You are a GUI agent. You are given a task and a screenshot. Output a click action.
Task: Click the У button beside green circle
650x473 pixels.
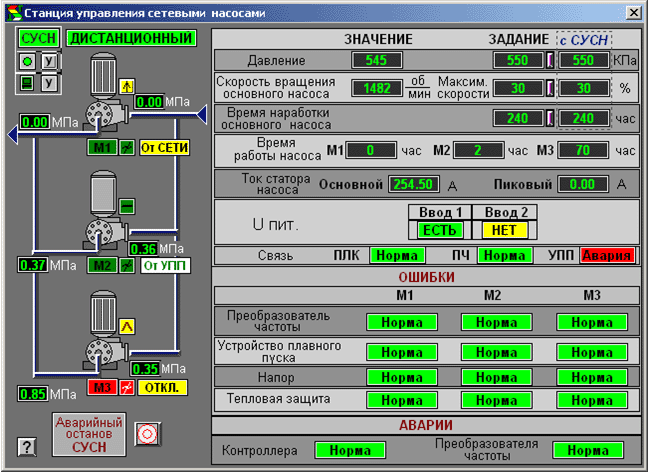[50, 62]
